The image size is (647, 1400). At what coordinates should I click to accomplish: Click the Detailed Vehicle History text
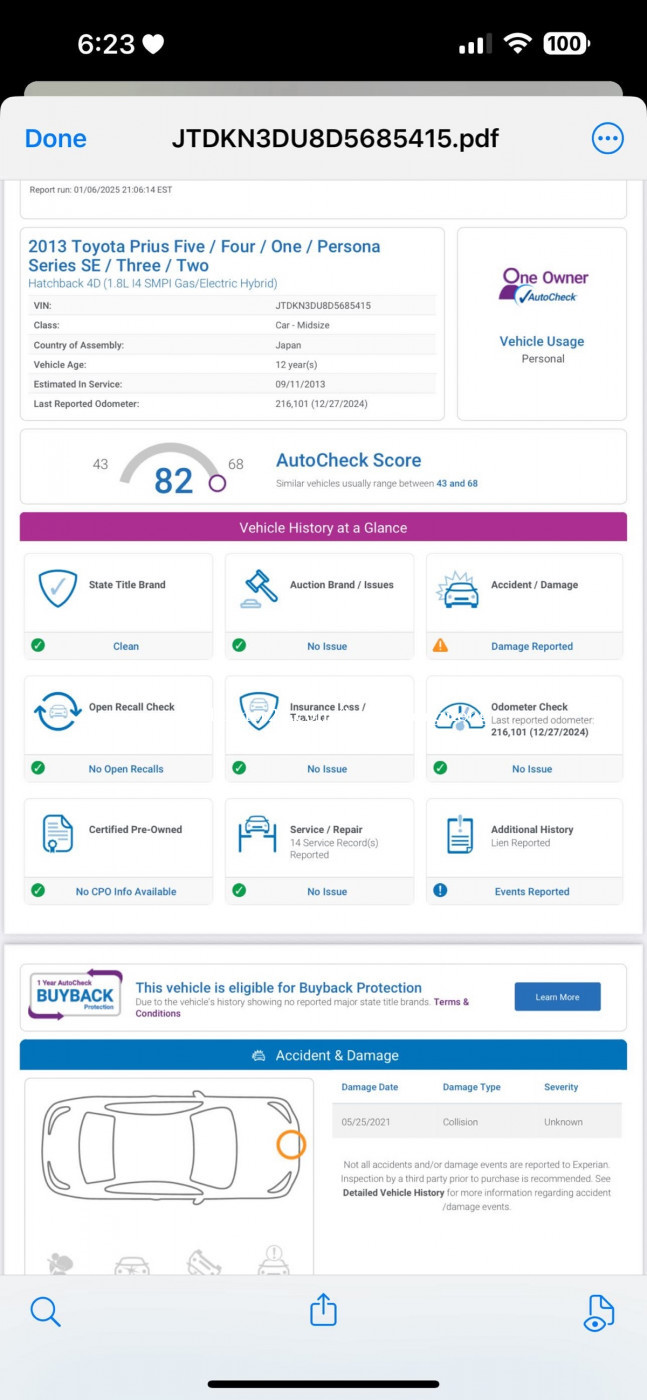(x=393, y=1193)
